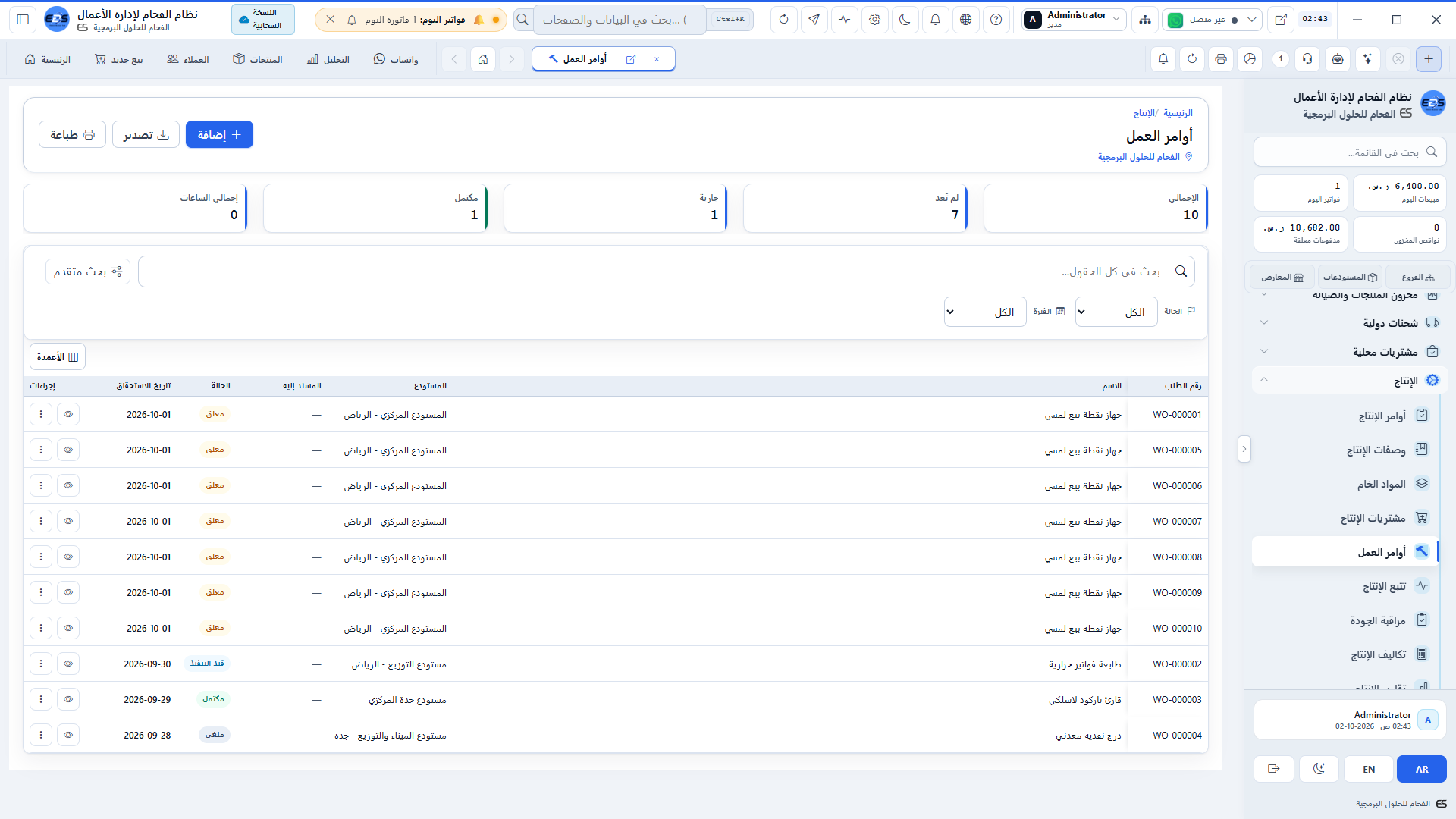This screenshot has height=819, width=1456.
Task: Click the paper plane send icon
Action: coord(814,20)
